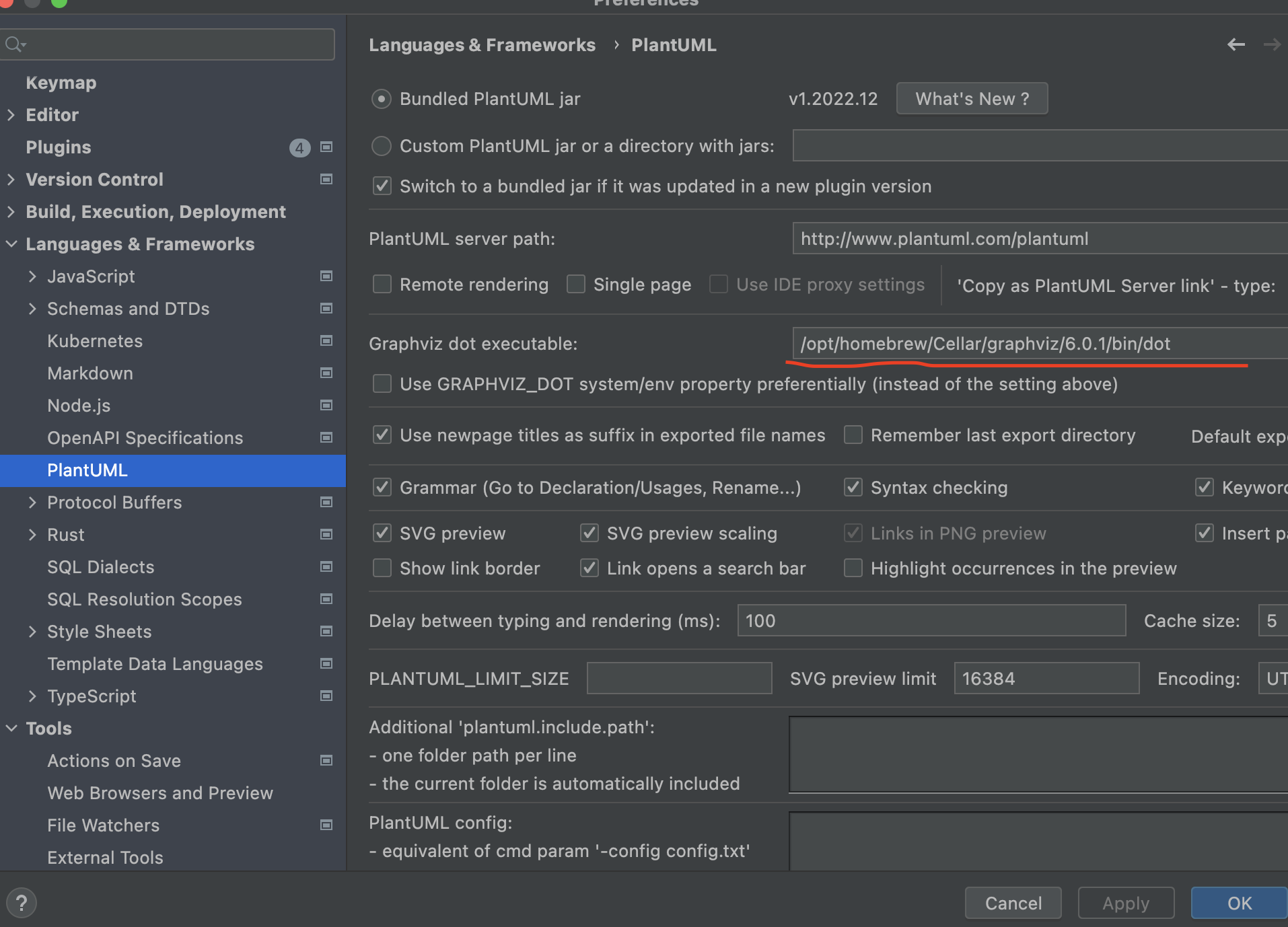
Task: Toggle Syntax checking checkbox
Action: coord(853,488)
